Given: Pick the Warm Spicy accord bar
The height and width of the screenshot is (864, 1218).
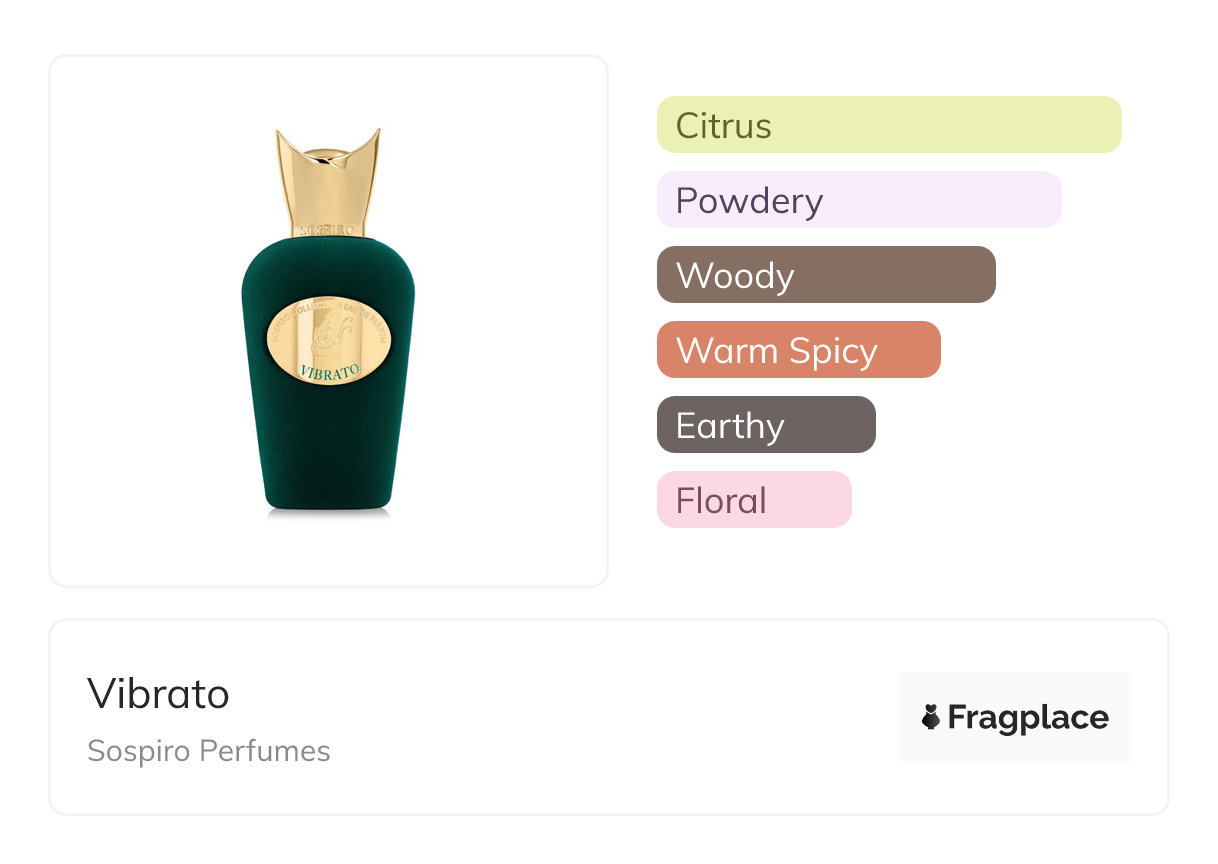Looking at the screenshot, I should (798, 350).
